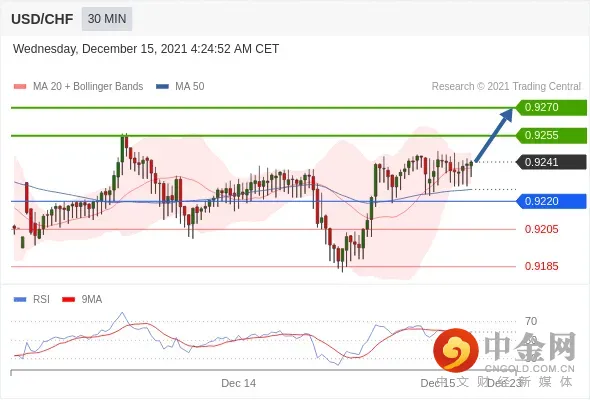The image size is (590, 400).
Task: Select the 0.9255 resistance price tag
Action: pyautogui.click(x=551, y=135)
